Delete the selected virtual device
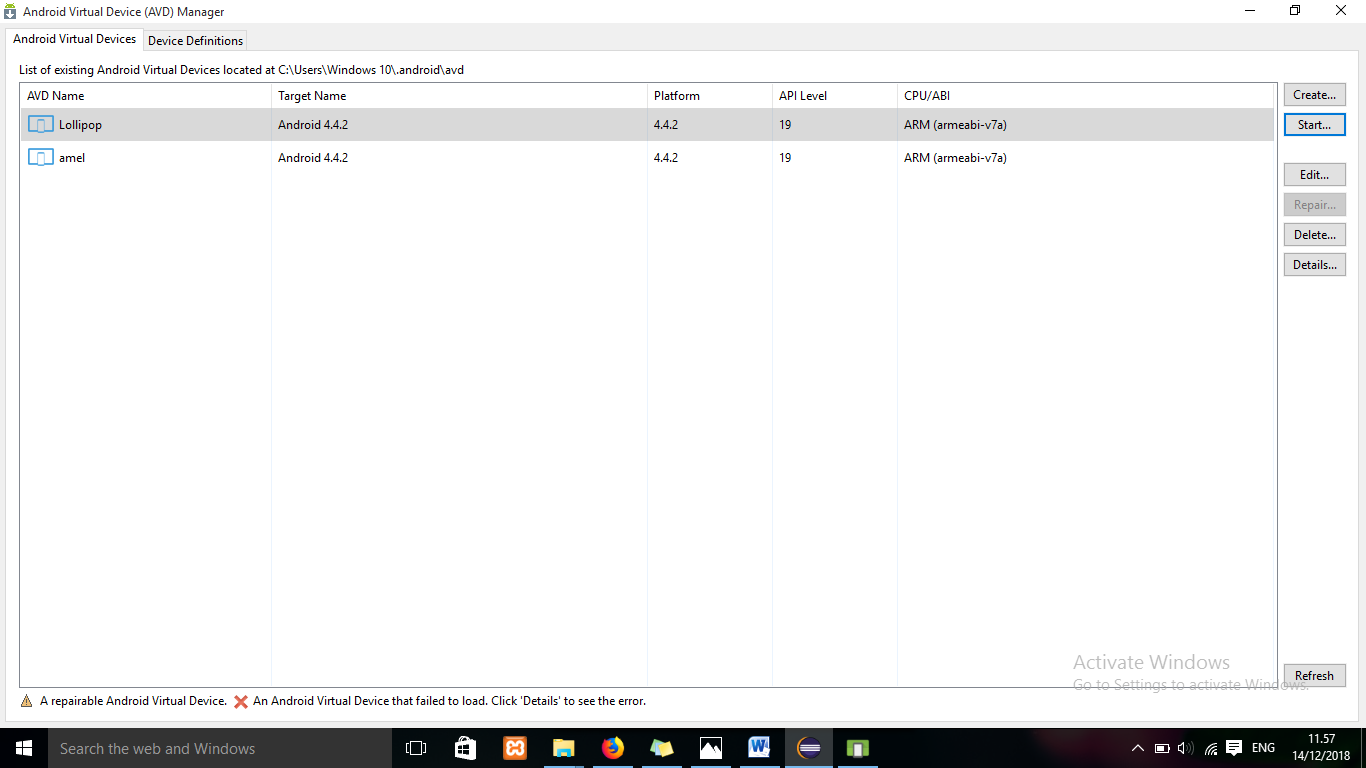 pos(1314,234)
